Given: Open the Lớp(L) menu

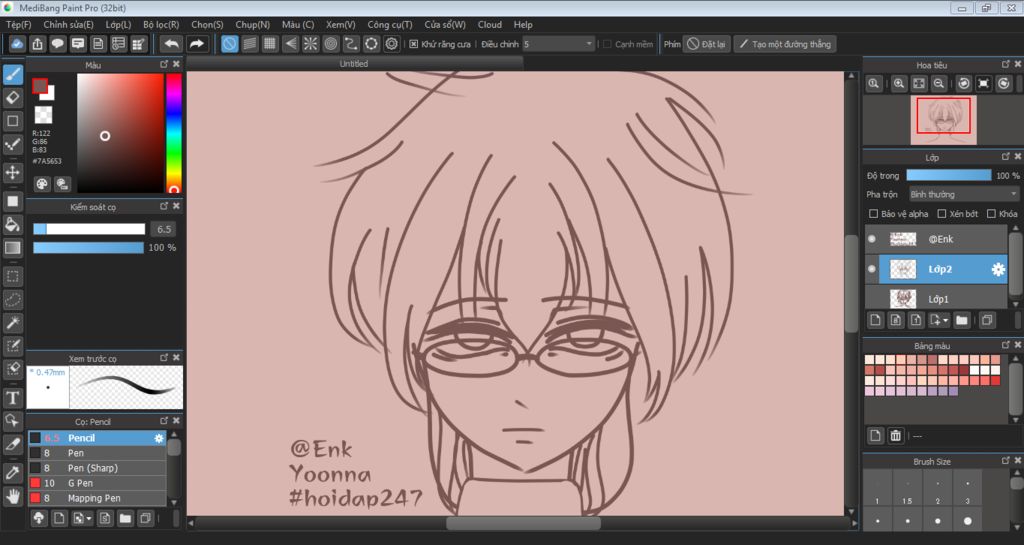Looking at the screenshot, I should tap(118, 25).
